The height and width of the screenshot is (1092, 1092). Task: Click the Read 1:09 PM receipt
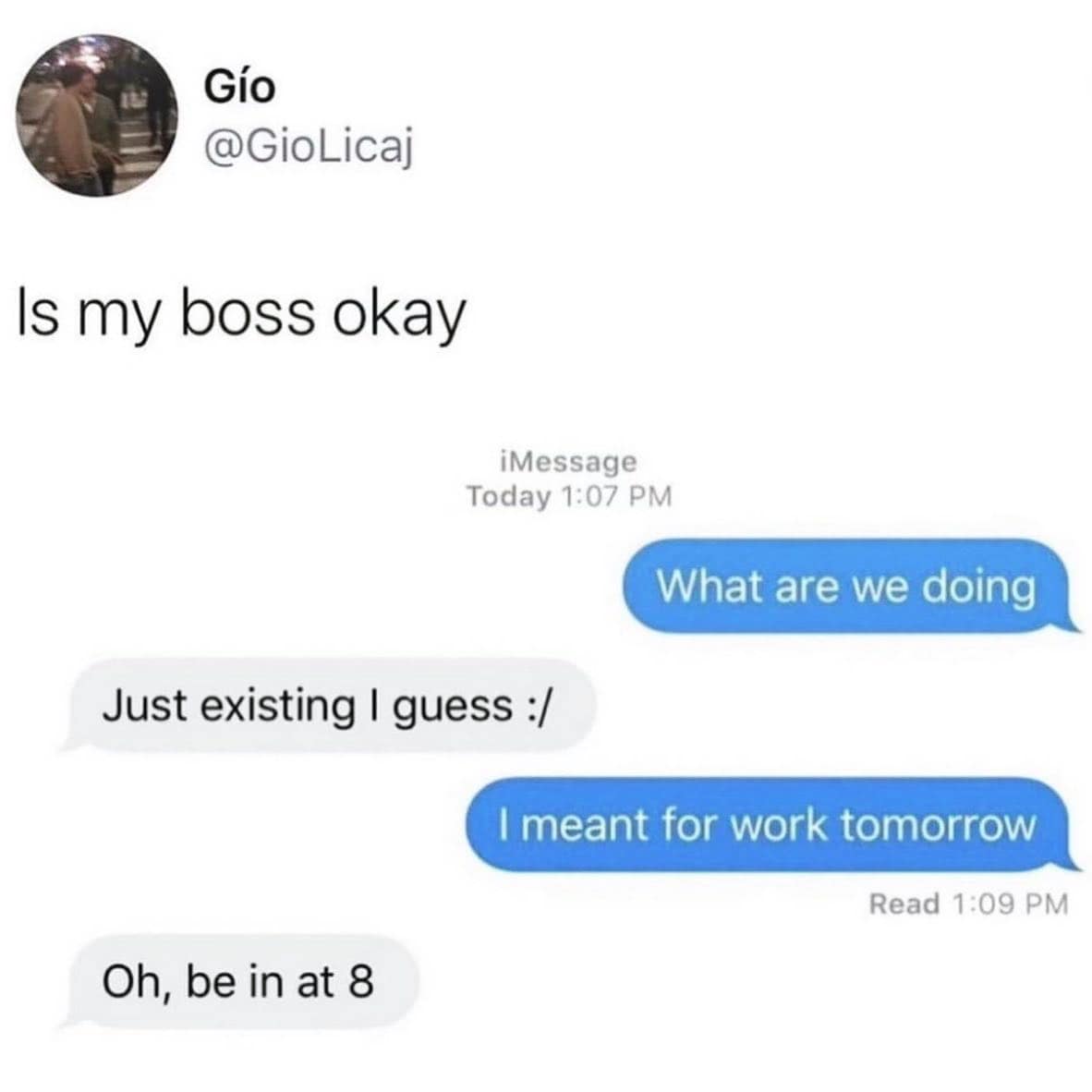pos(968,904)
